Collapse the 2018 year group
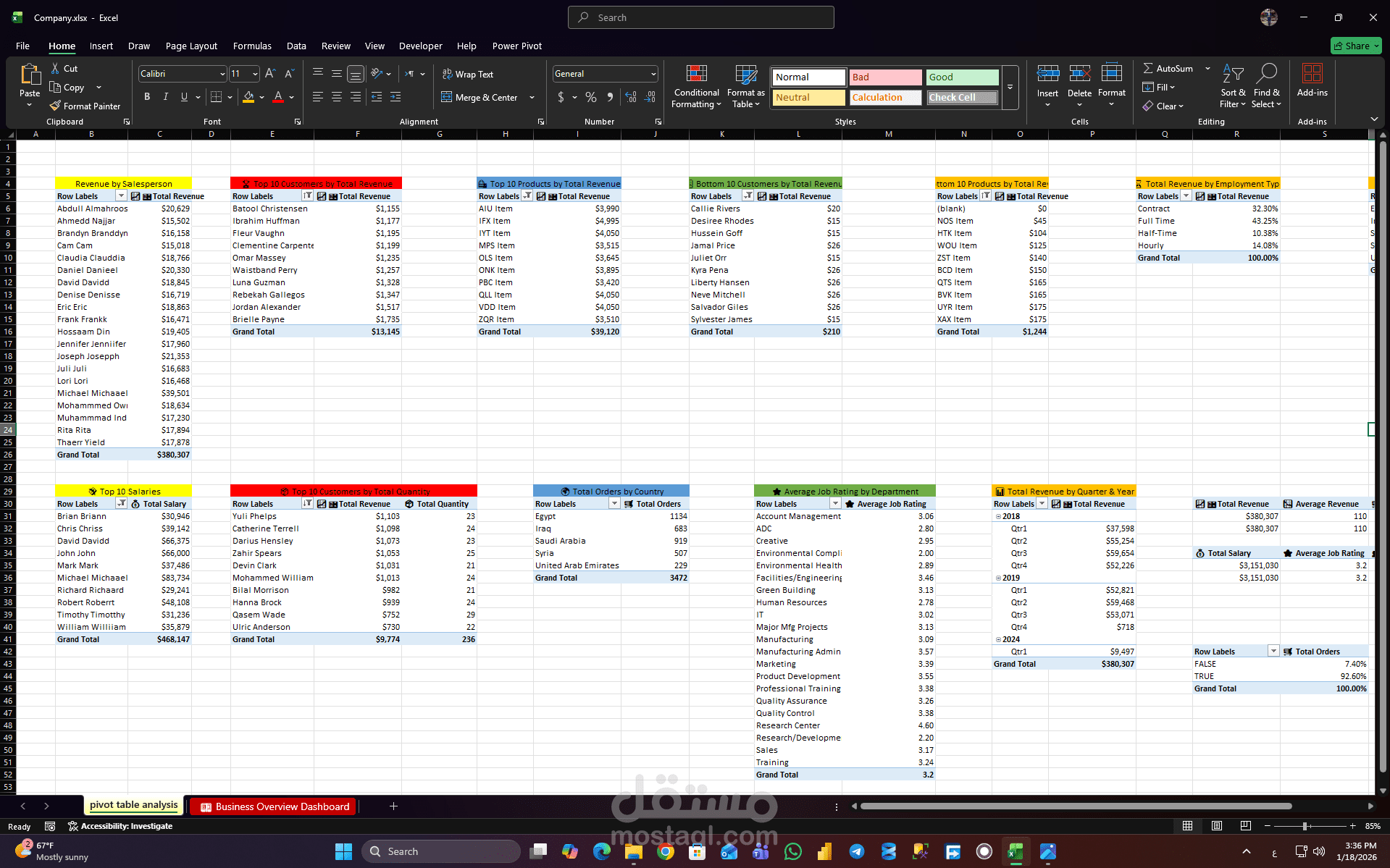 [998, 517]
